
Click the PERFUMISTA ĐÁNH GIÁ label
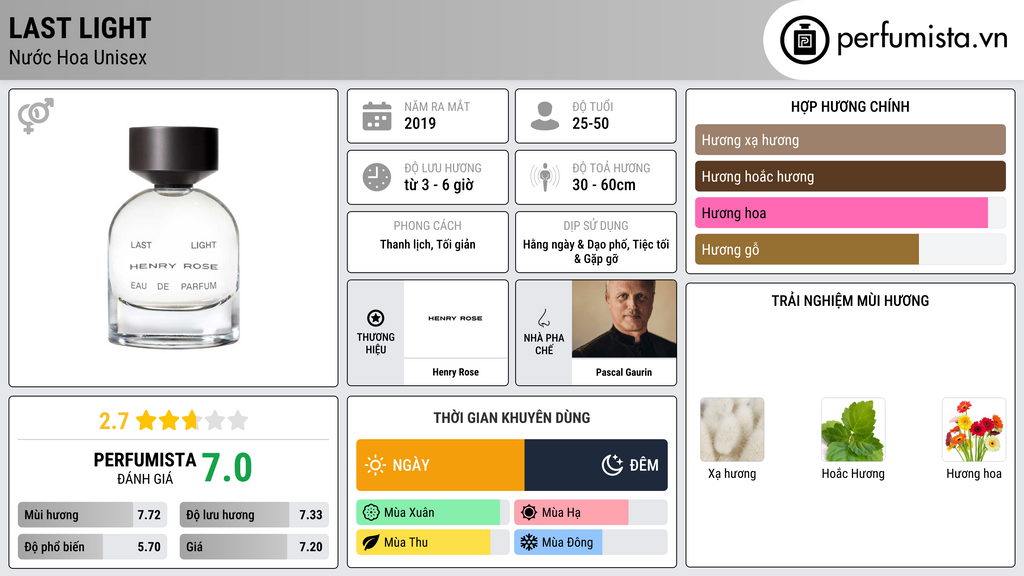pos(145,468)
